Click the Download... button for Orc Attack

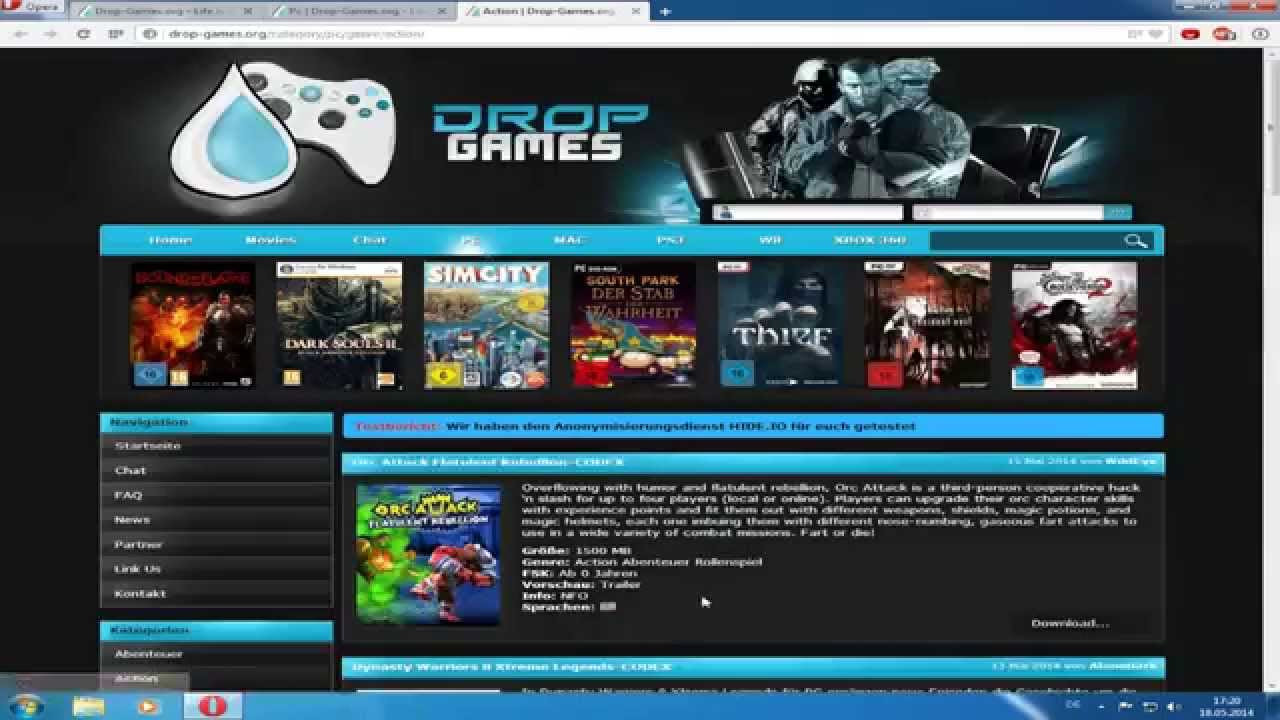tap(1070, 623)
